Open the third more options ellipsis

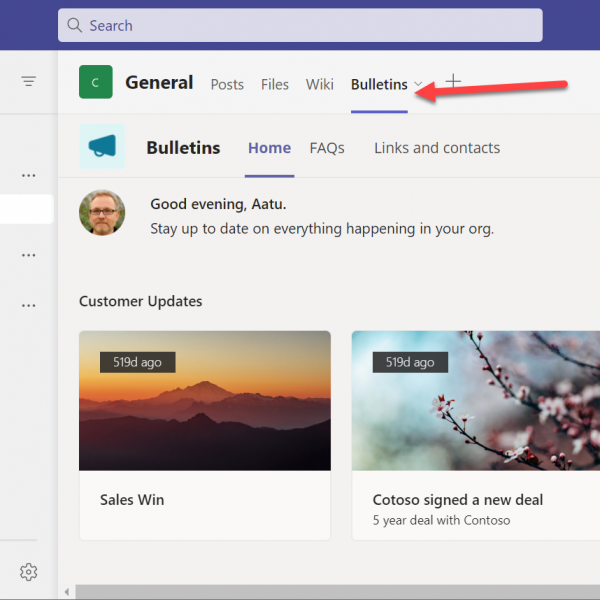(29, 306)
